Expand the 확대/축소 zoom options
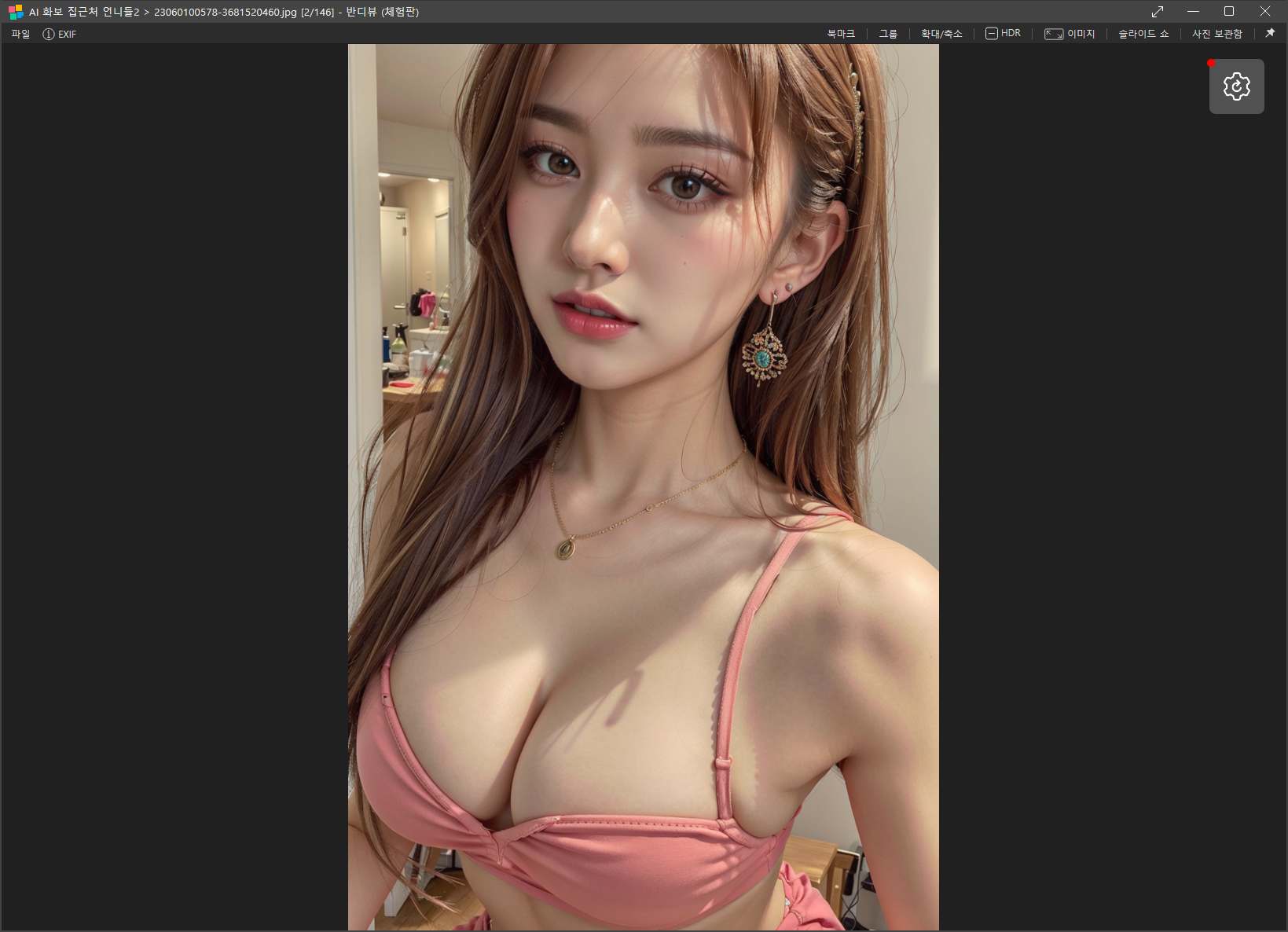1288x932 pixels. coord(941,34)
